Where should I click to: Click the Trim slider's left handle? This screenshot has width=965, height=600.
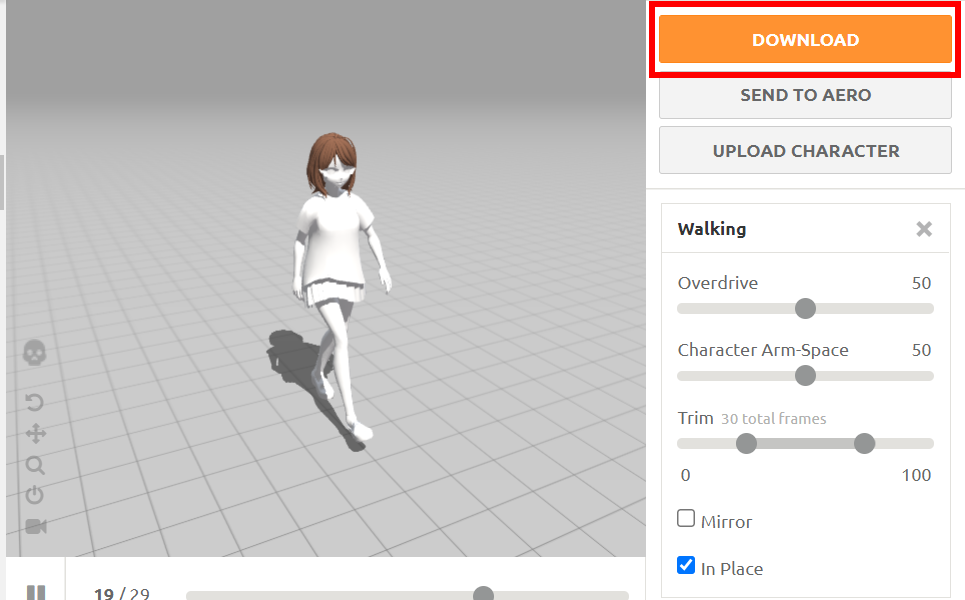(x=746, y=443)
